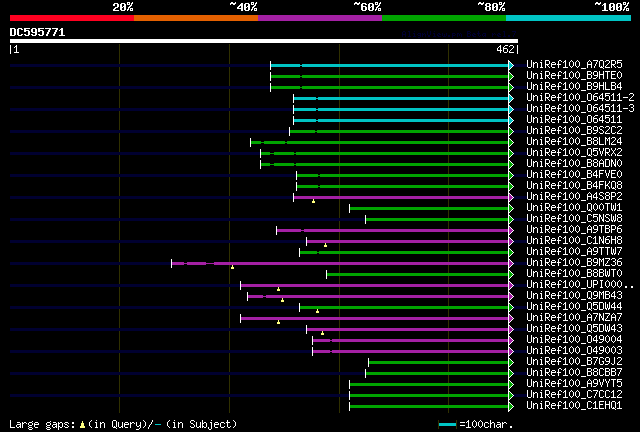Select the UniRef100_B4FKQ8 label
Viewport: 640px width, 432px height.
pos(574,186)
